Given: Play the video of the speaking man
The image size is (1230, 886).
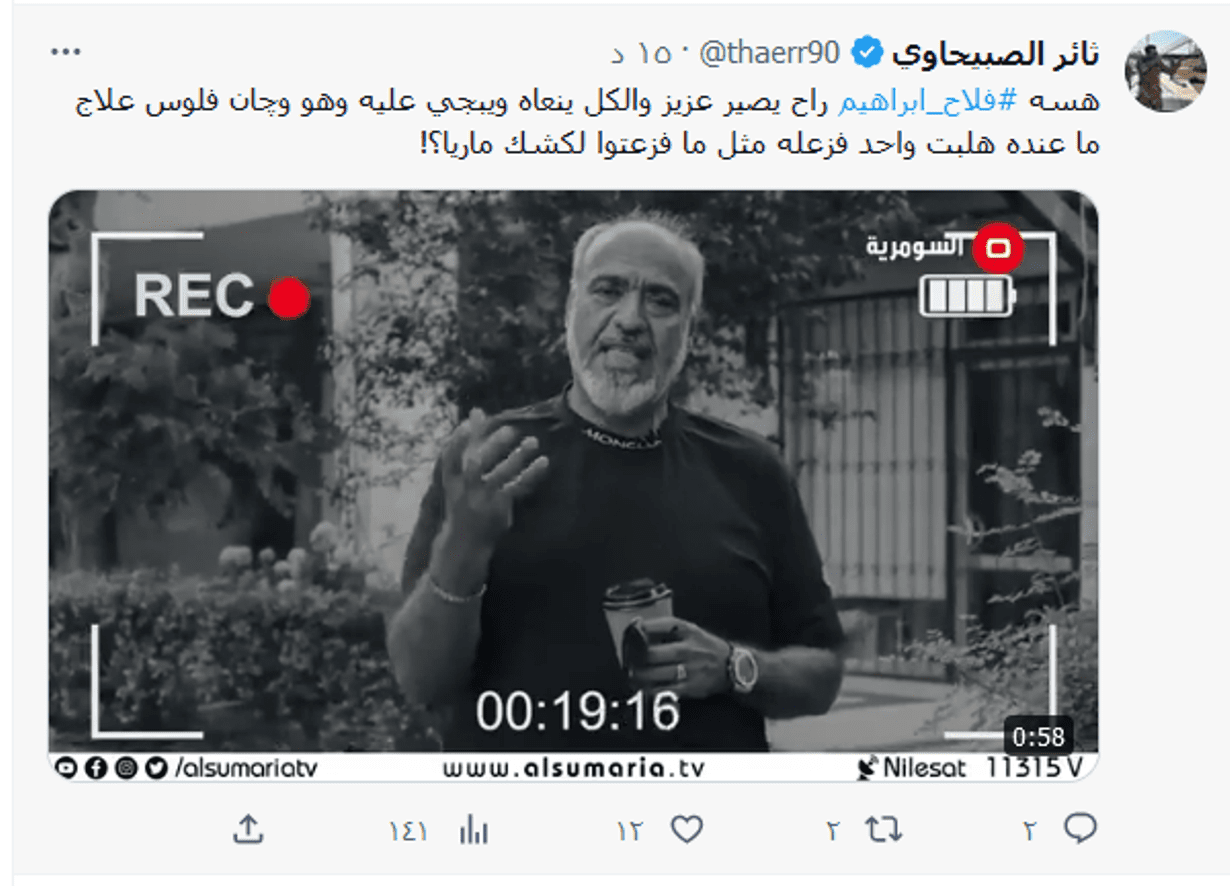Looking at the screenshot, I should (x=574, y=471).
